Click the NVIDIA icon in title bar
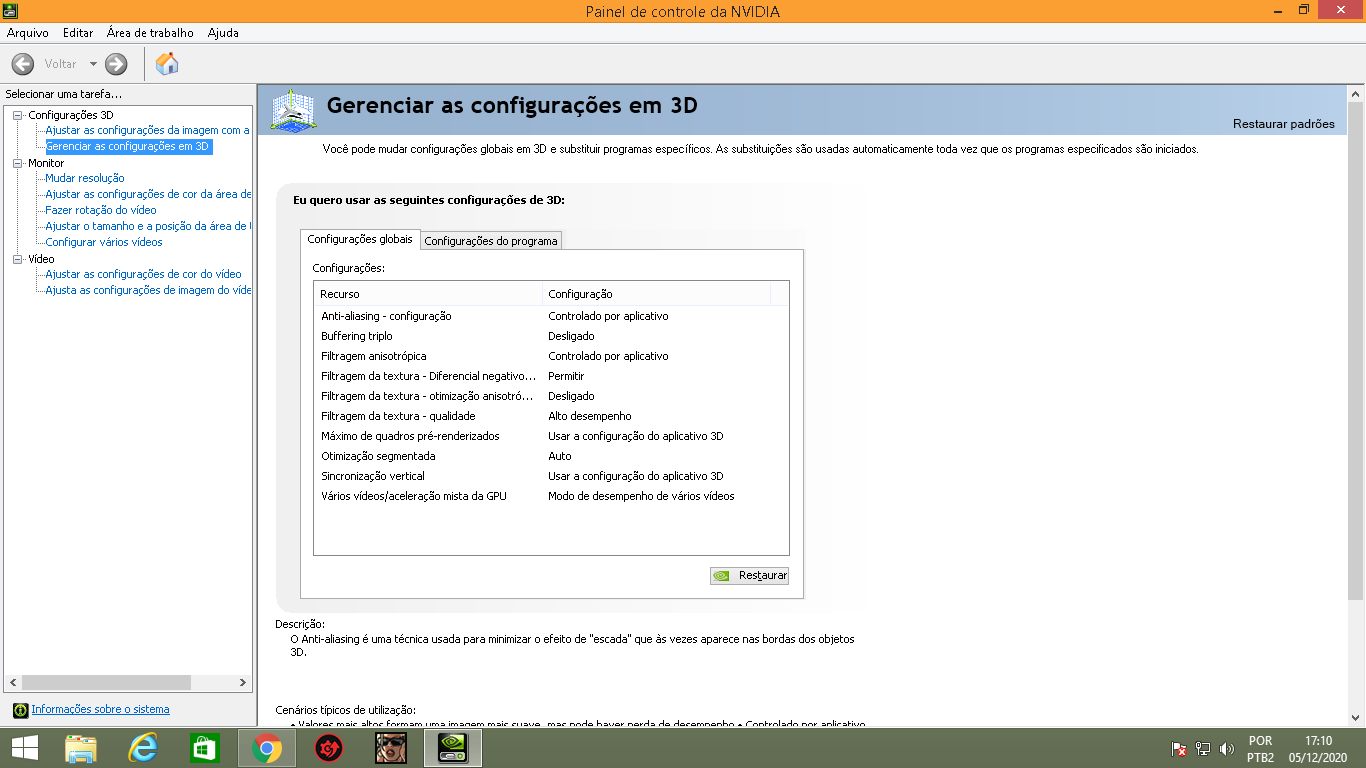Image resolution: width=1366 pixels, height=768 pixels. pos(10,11)
